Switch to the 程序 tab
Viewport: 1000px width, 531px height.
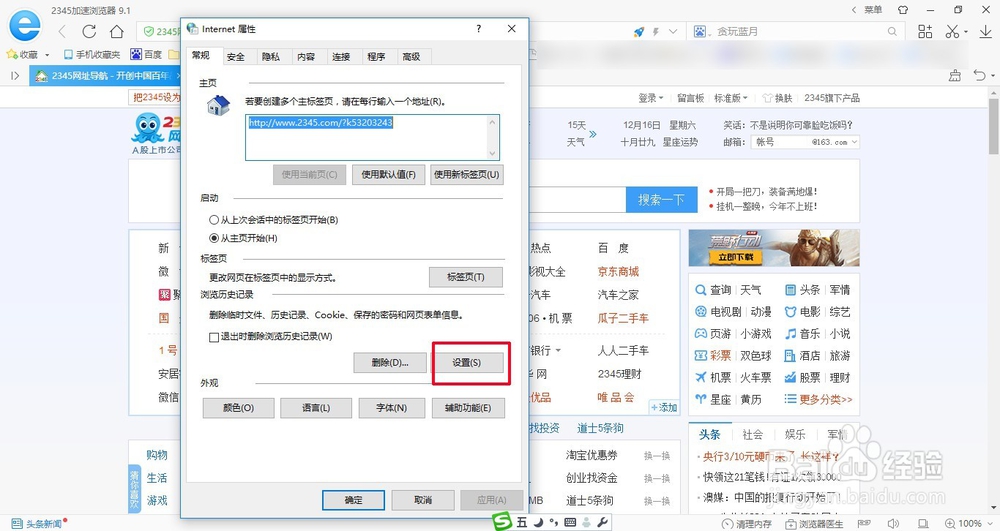point(376,57)
